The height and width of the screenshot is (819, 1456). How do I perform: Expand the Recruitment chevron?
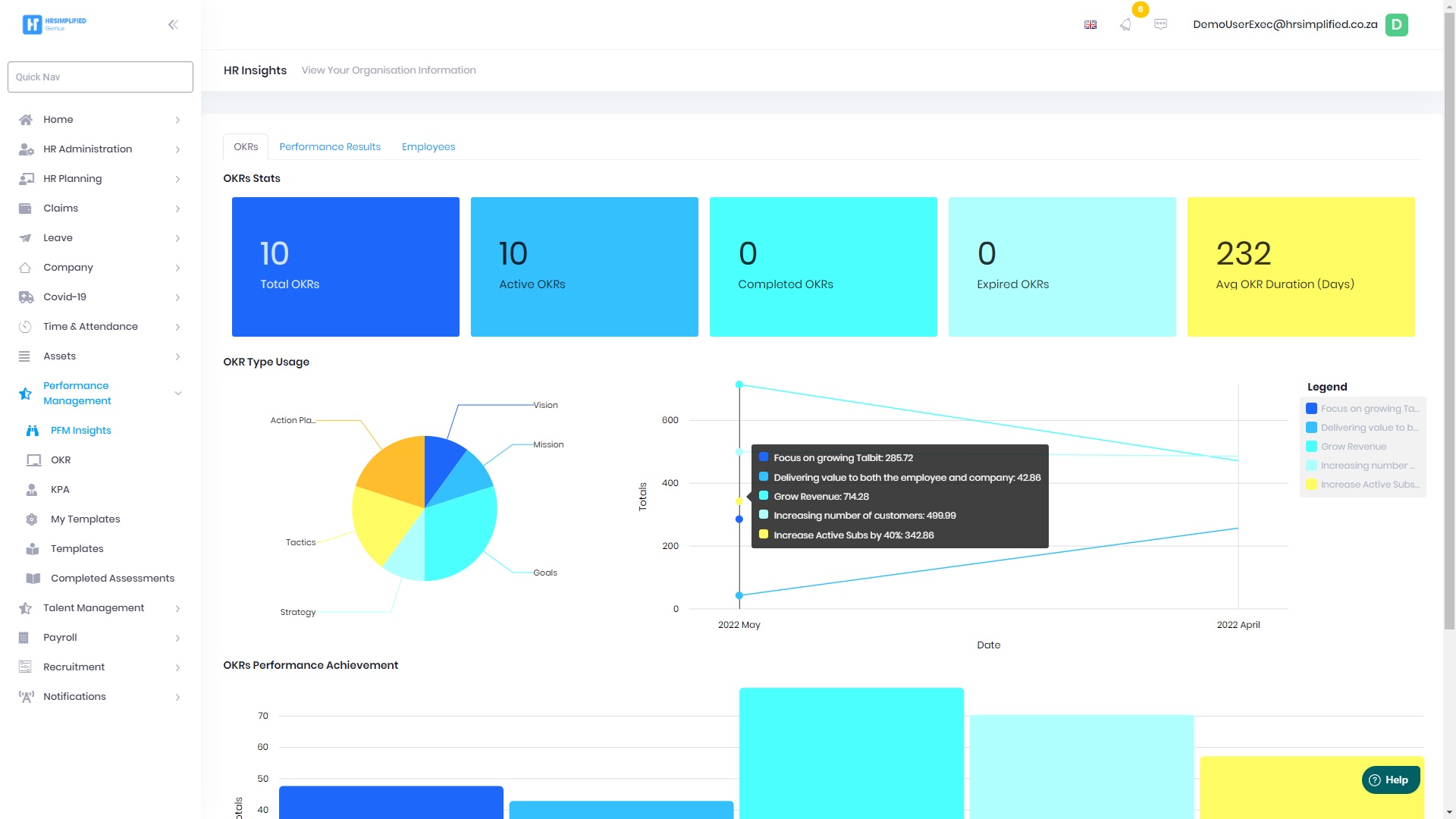click(x=177, y=667)
